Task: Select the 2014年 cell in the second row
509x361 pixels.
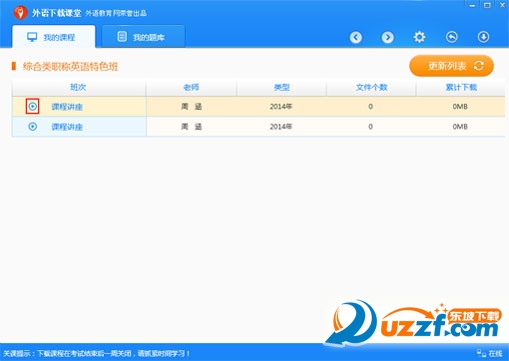Action: (281, 127)
